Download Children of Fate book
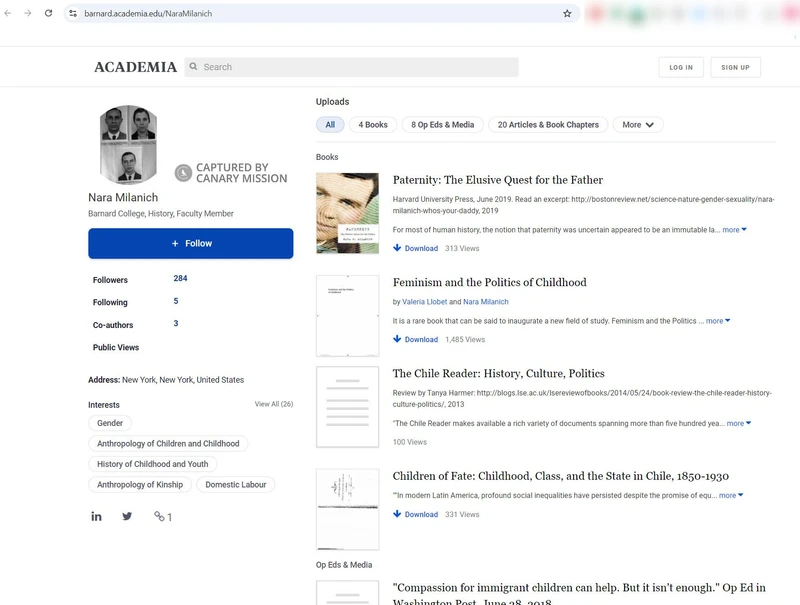This screenshot has height=605, width=800. tap(415, 514)
